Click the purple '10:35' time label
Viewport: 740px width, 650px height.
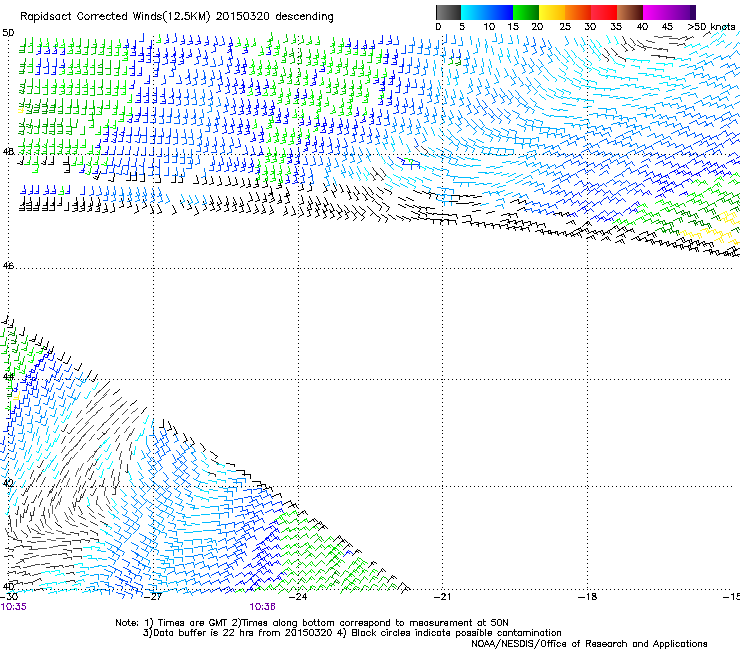pos(13,607)
